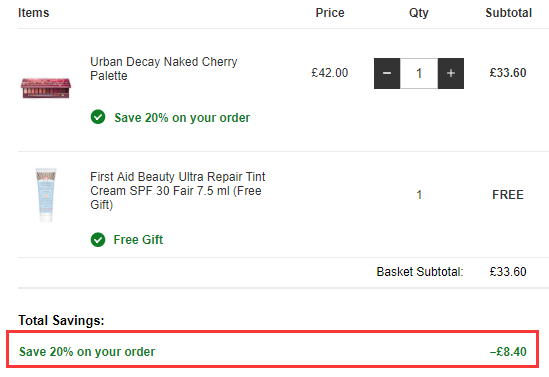The image size is (549, 377).
Task: Click the Price column header
Action: pyautogui.click(x=330, y=13)
